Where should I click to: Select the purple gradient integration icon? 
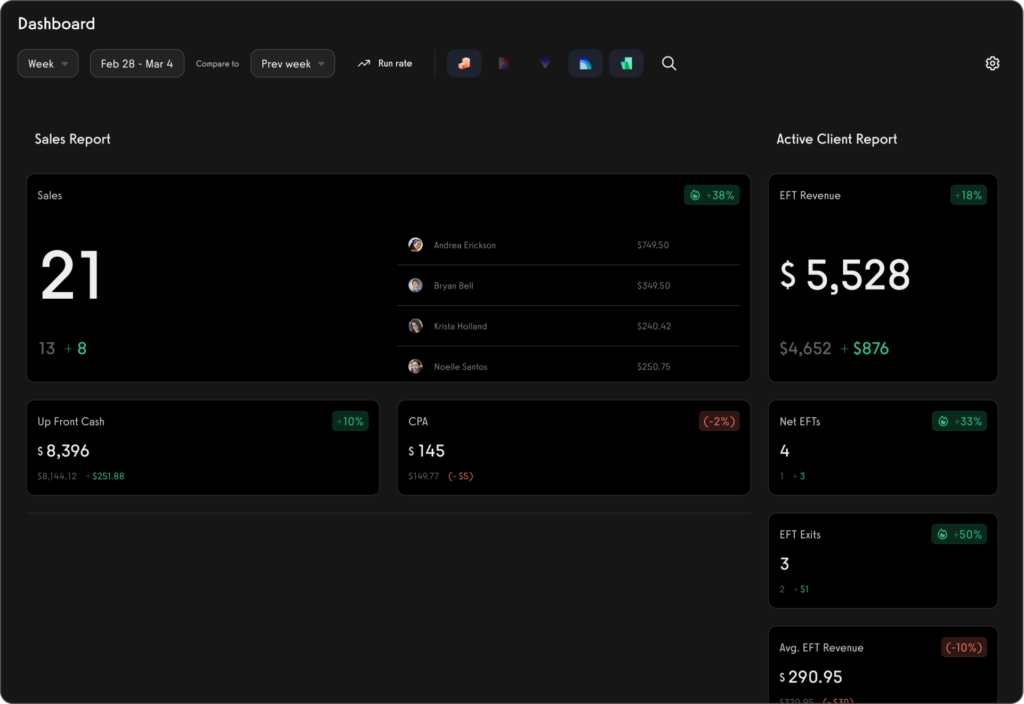point(504,62)
